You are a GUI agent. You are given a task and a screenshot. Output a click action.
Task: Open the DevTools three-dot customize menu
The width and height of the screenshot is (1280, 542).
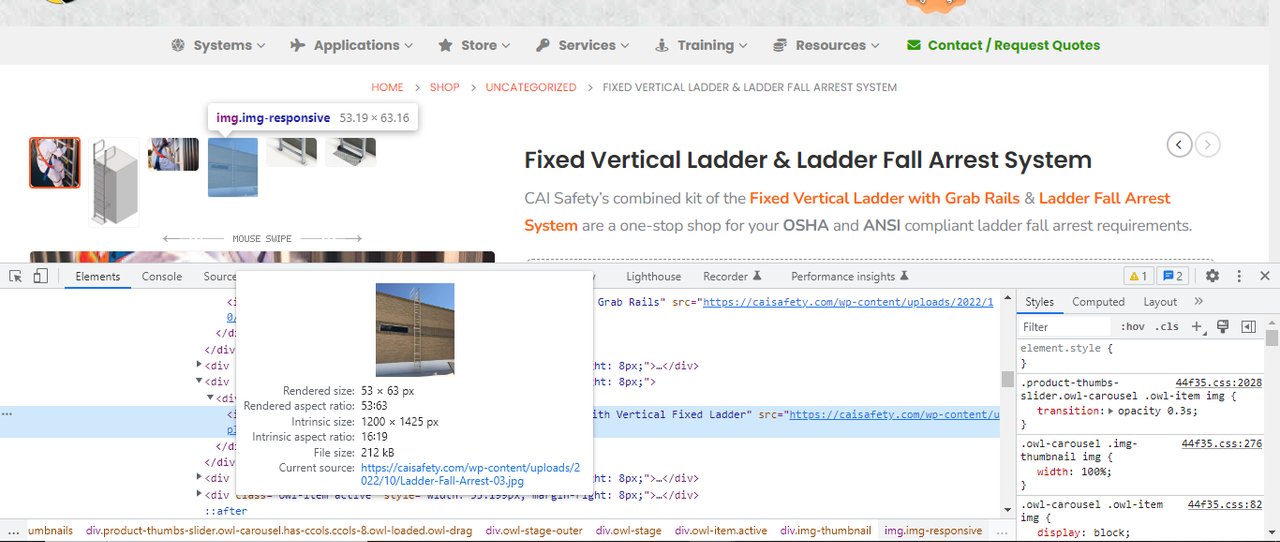point(1239,276)
